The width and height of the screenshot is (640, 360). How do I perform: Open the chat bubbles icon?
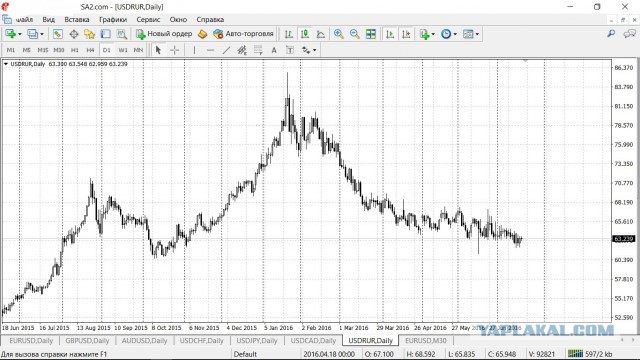[629, 34]
